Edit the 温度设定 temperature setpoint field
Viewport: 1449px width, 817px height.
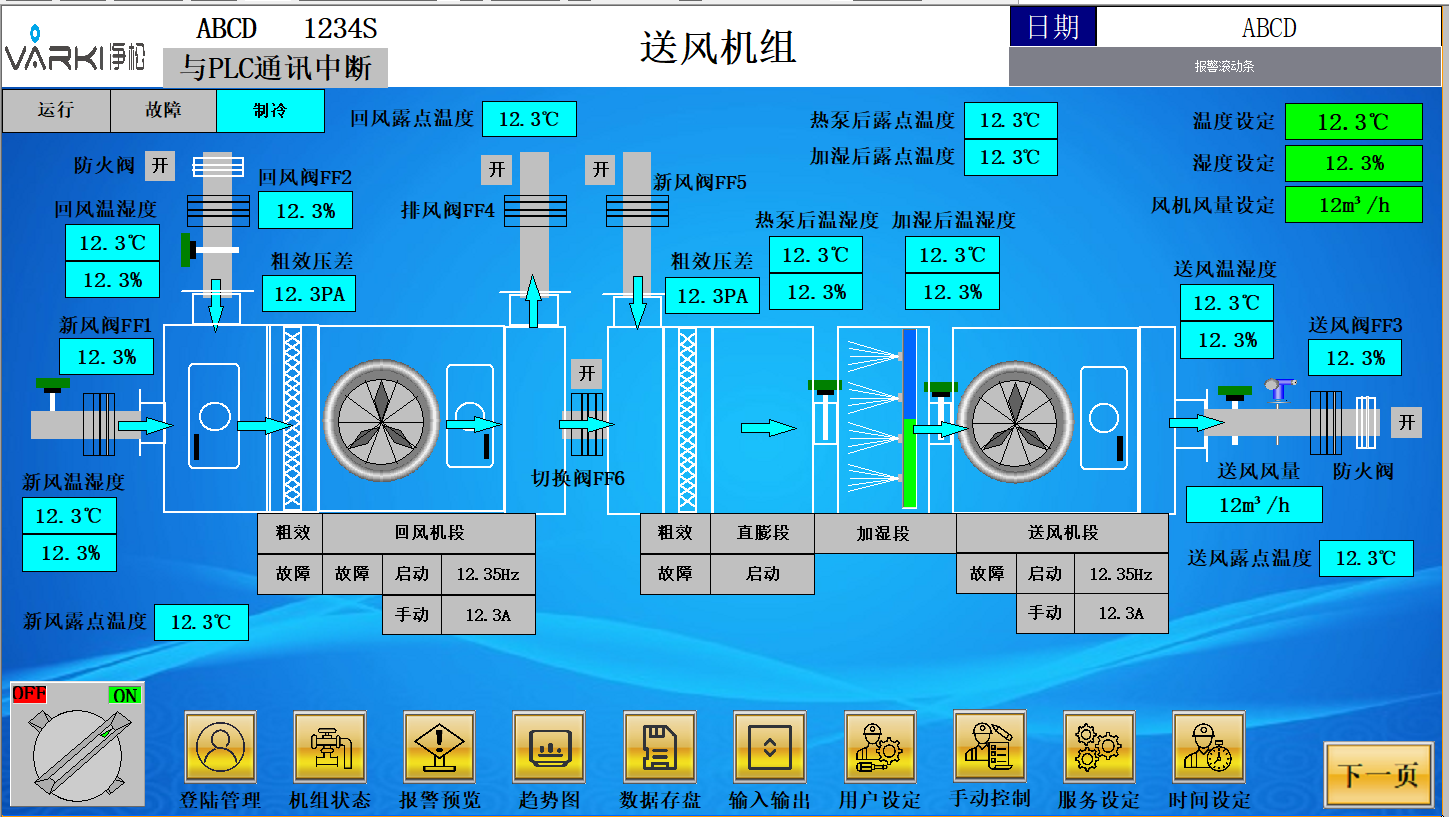[x=1353, y=123]
